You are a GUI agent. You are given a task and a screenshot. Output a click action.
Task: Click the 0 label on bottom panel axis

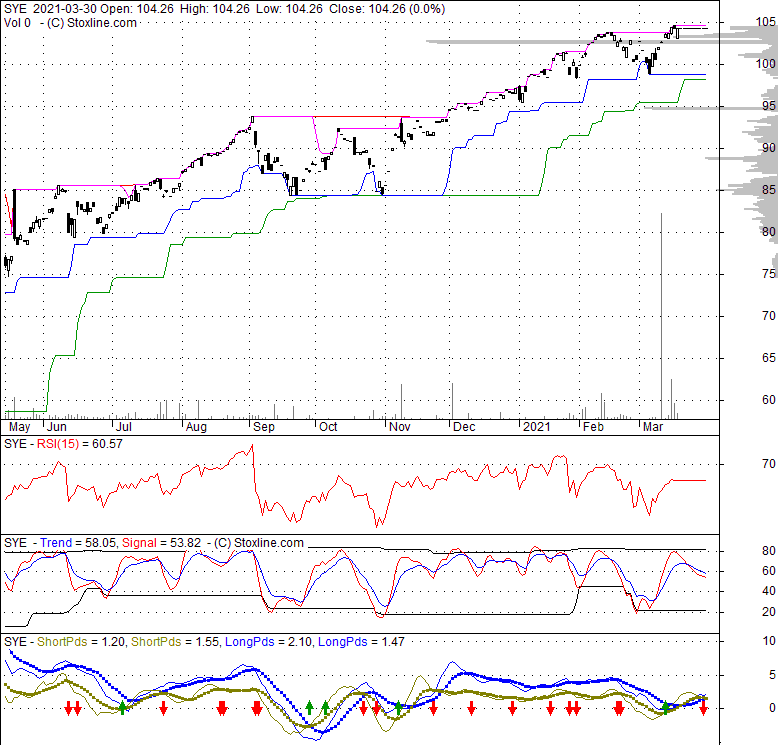(772, 707)
